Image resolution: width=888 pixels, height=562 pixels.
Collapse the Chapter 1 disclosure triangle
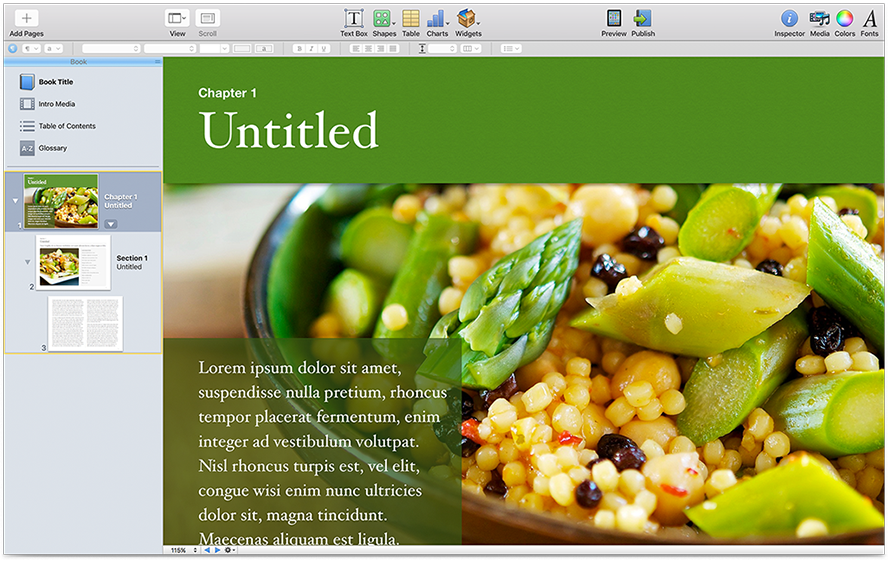pos(14,201)
